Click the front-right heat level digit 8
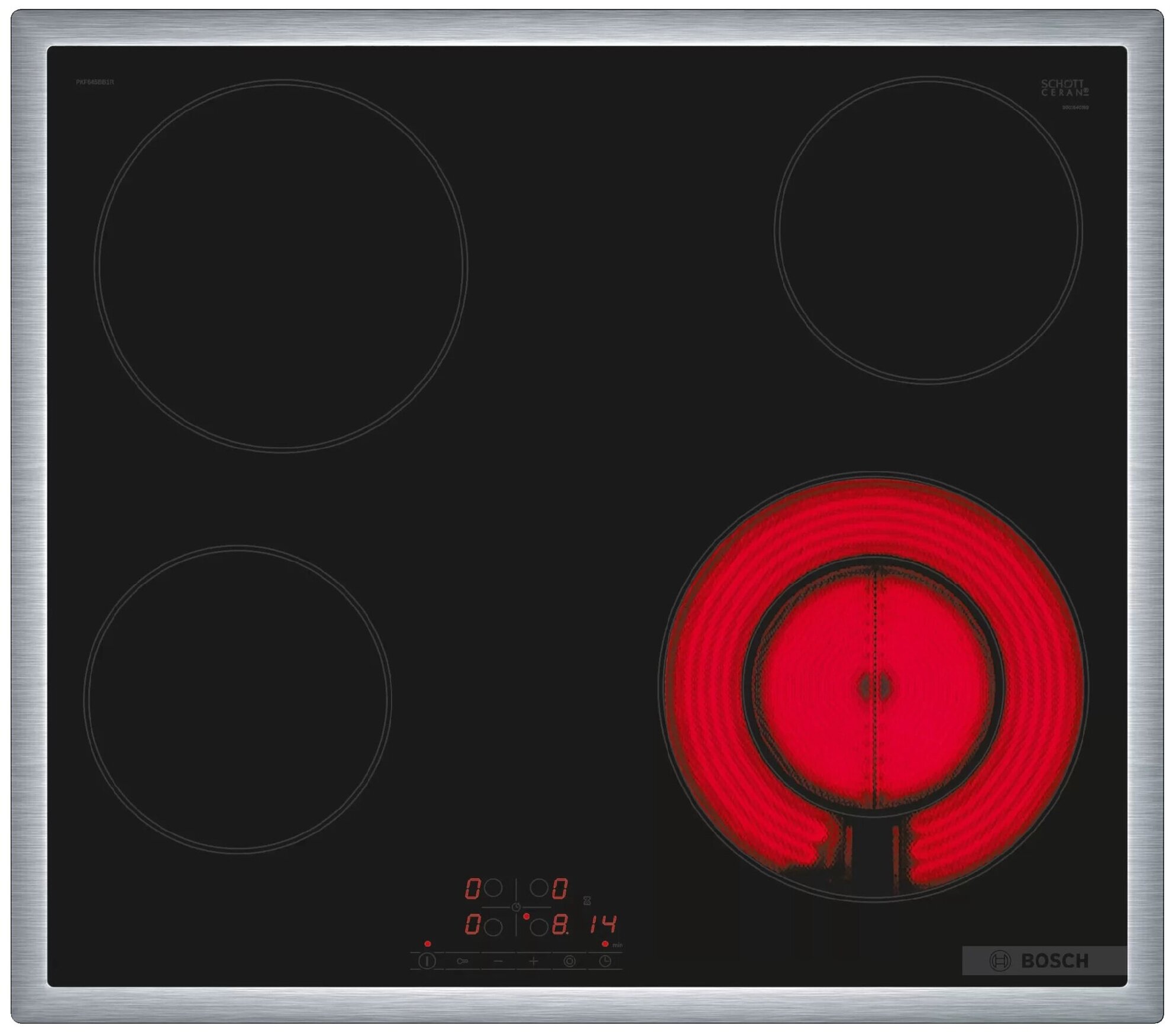Image resolution: width=1176 pixels, height=1035 pixels. [x=560, y=925]
